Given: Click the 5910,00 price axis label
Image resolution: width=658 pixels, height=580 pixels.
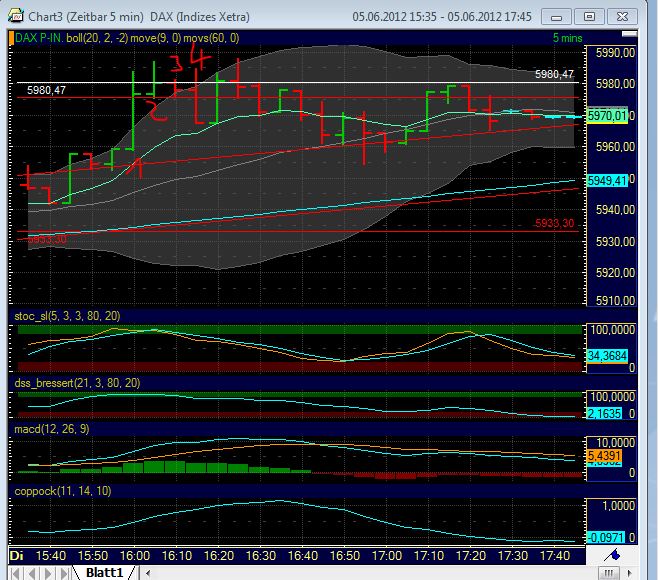Looking at the screenshot, I should pos(615,300).
